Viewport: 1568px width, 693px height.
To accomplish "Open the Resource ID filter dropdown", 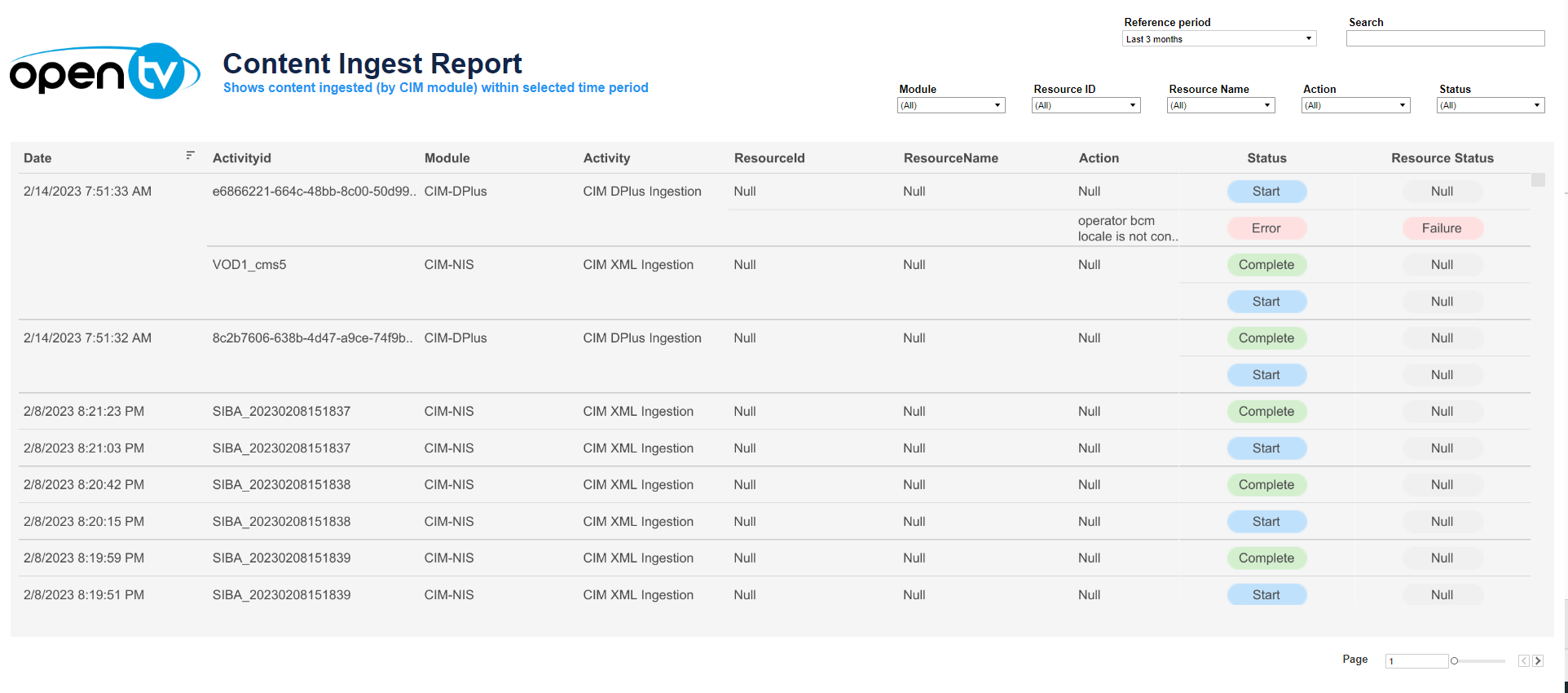I will (1086, 105).
